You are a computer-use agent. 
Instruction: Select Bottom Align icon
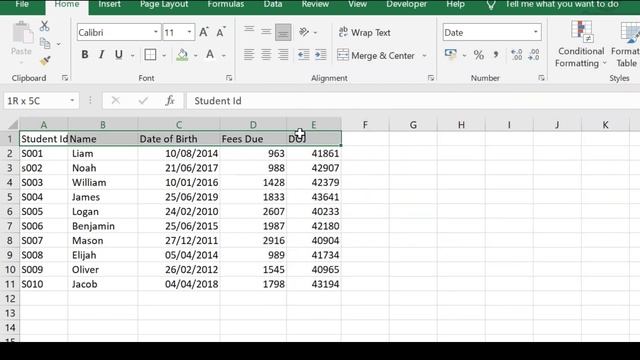(283, 32)
